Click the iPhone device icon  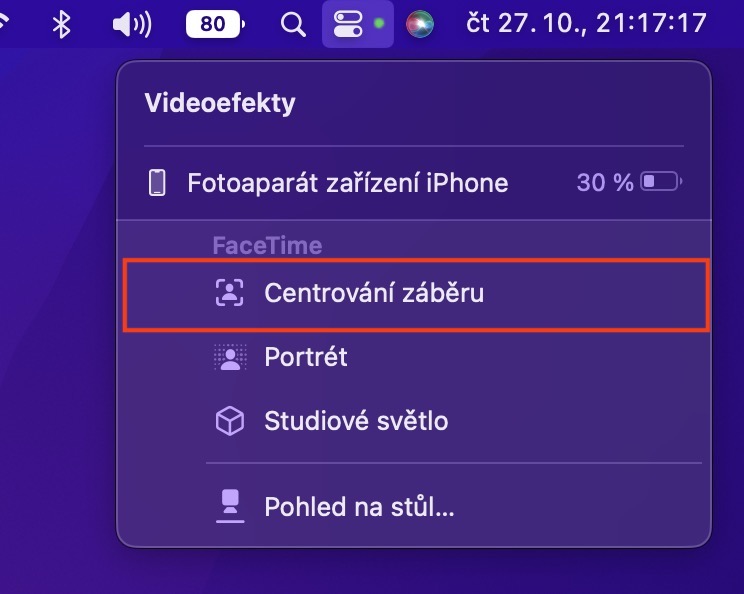[x=157, y=183]
